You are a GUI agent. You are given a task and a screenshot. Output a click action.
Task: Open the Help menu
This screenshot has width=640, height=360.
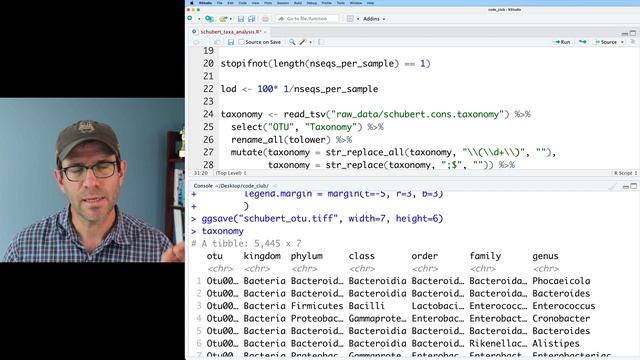pos(370,3)
